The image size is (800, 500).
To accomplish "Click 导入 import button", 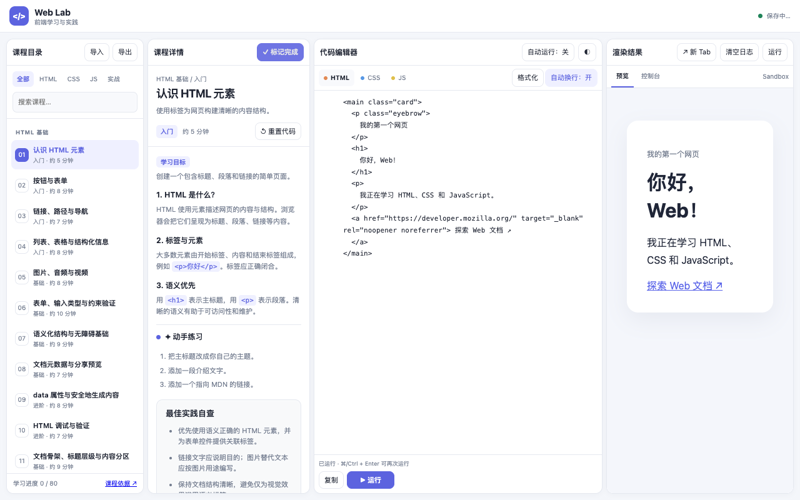I will [x=96, y=52].
